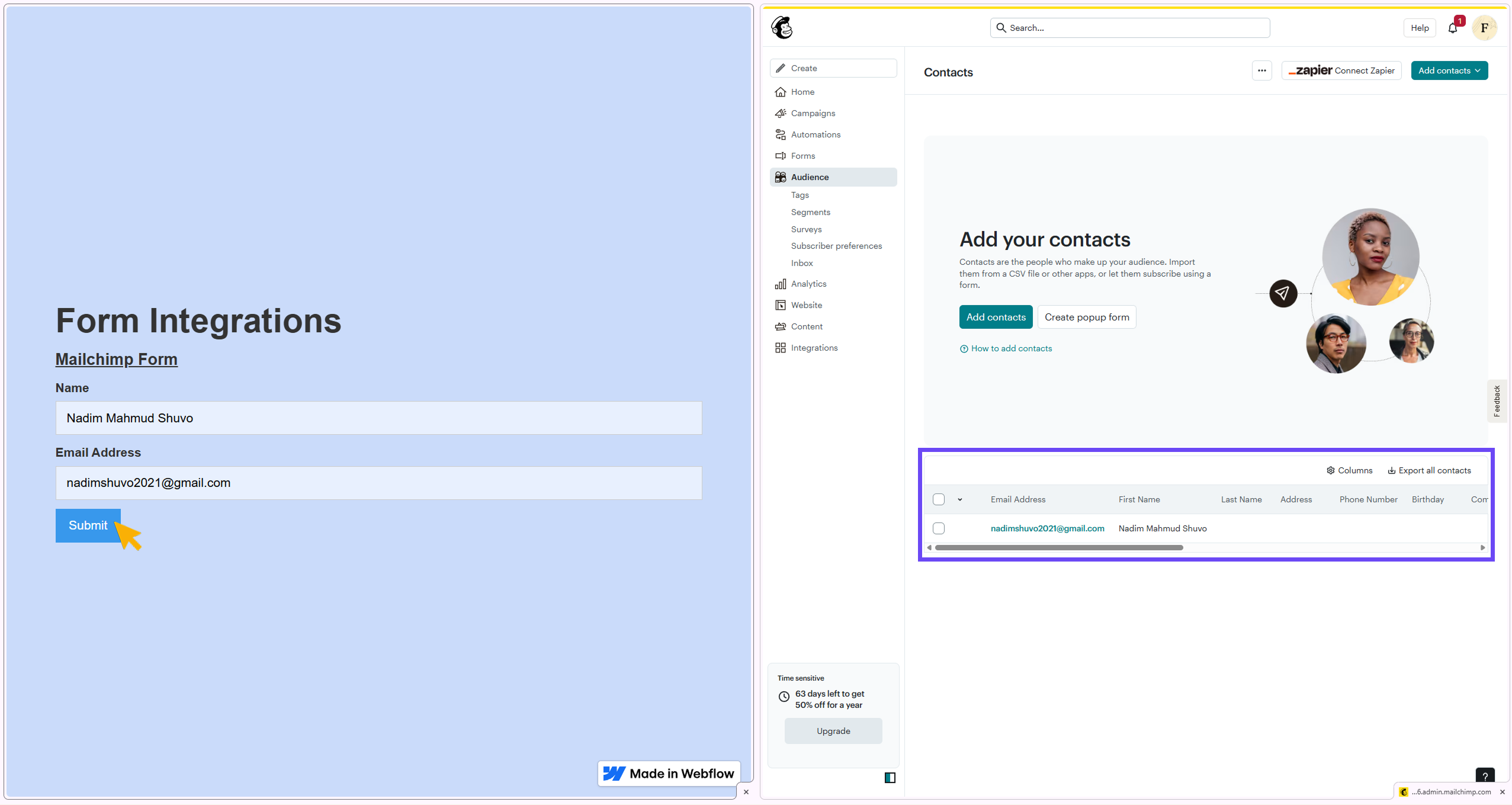Click Export all contacts

pyautogui.click(x=1428, y=470)
